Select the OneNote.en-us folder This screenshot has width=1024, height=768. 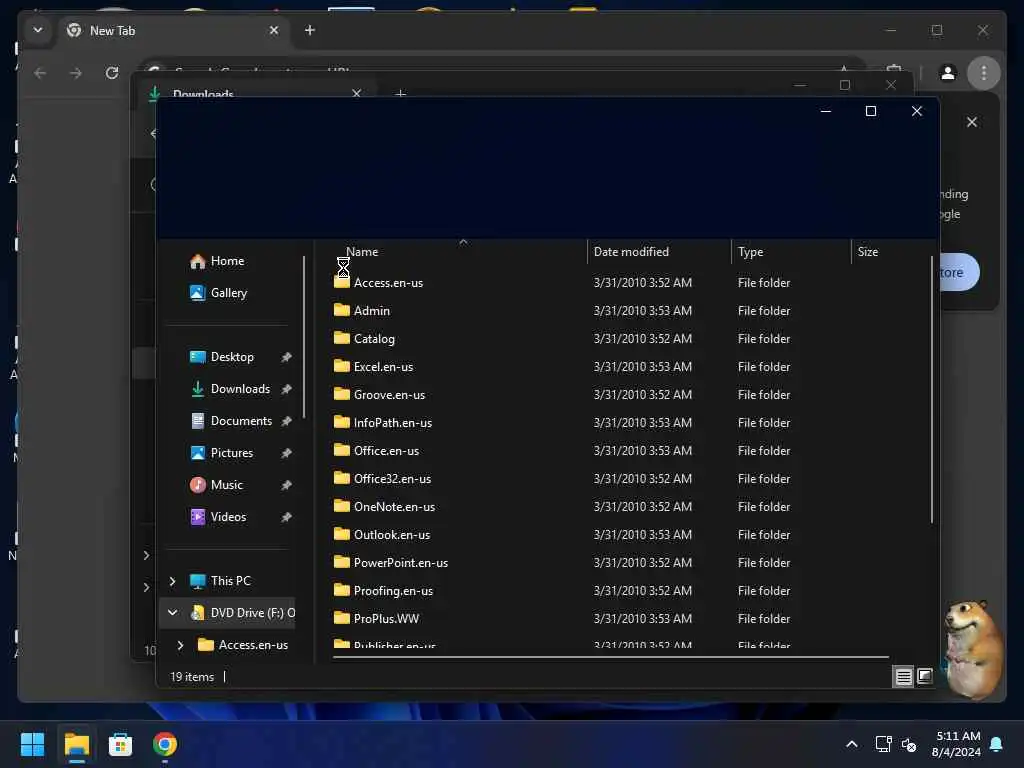click(394, 507)
